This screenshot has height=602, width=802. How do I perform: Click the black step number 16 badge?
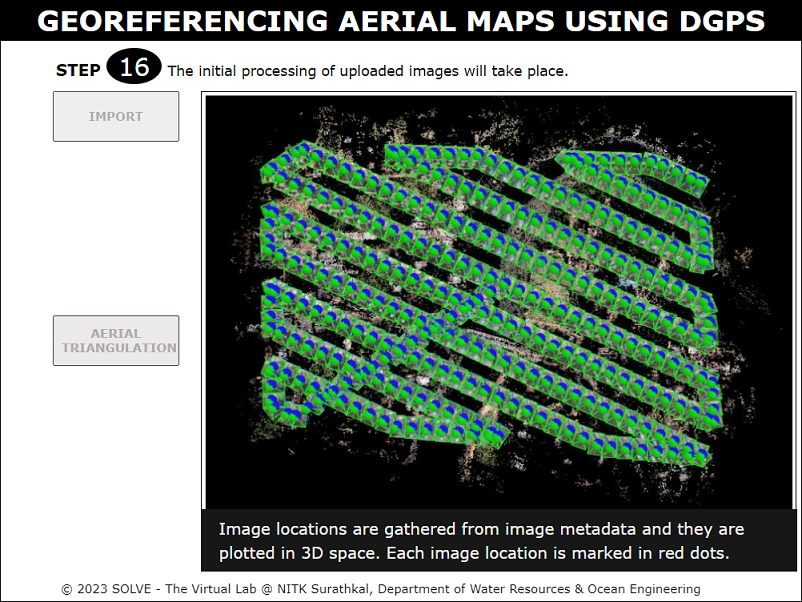point(134,68)
